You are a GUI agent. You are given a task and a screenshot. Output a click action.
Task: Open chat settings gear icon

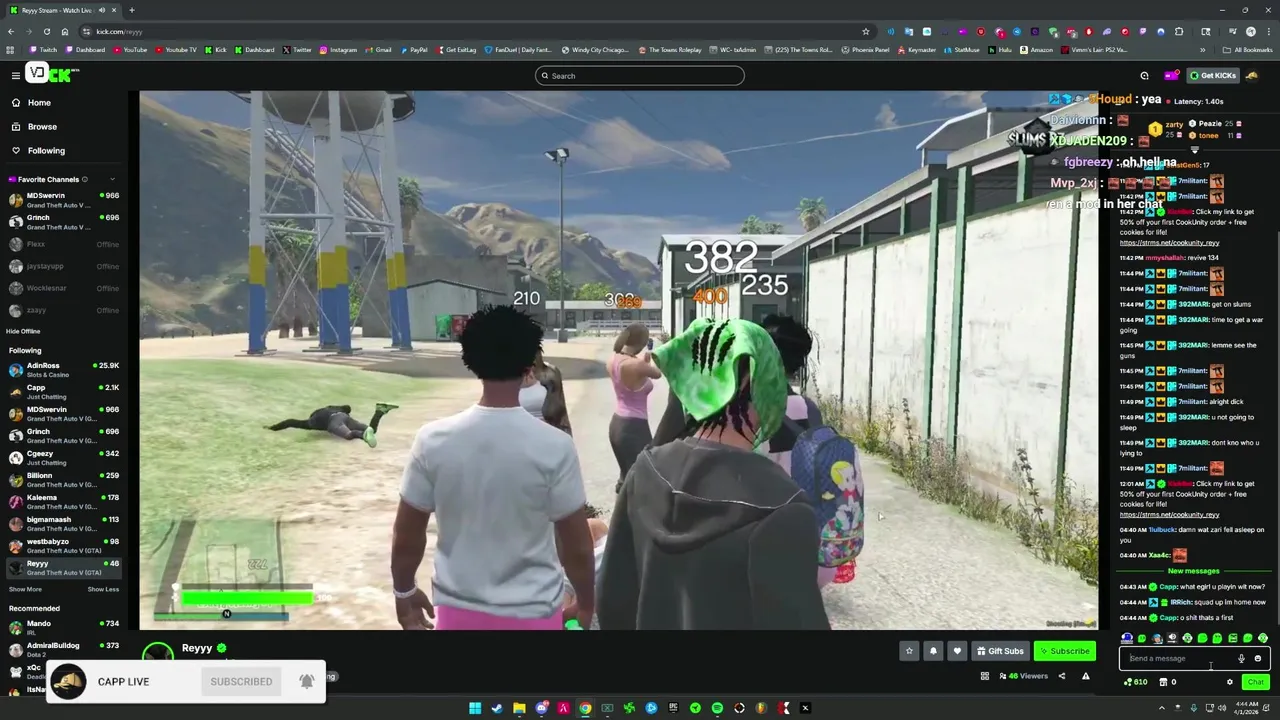1230,682
